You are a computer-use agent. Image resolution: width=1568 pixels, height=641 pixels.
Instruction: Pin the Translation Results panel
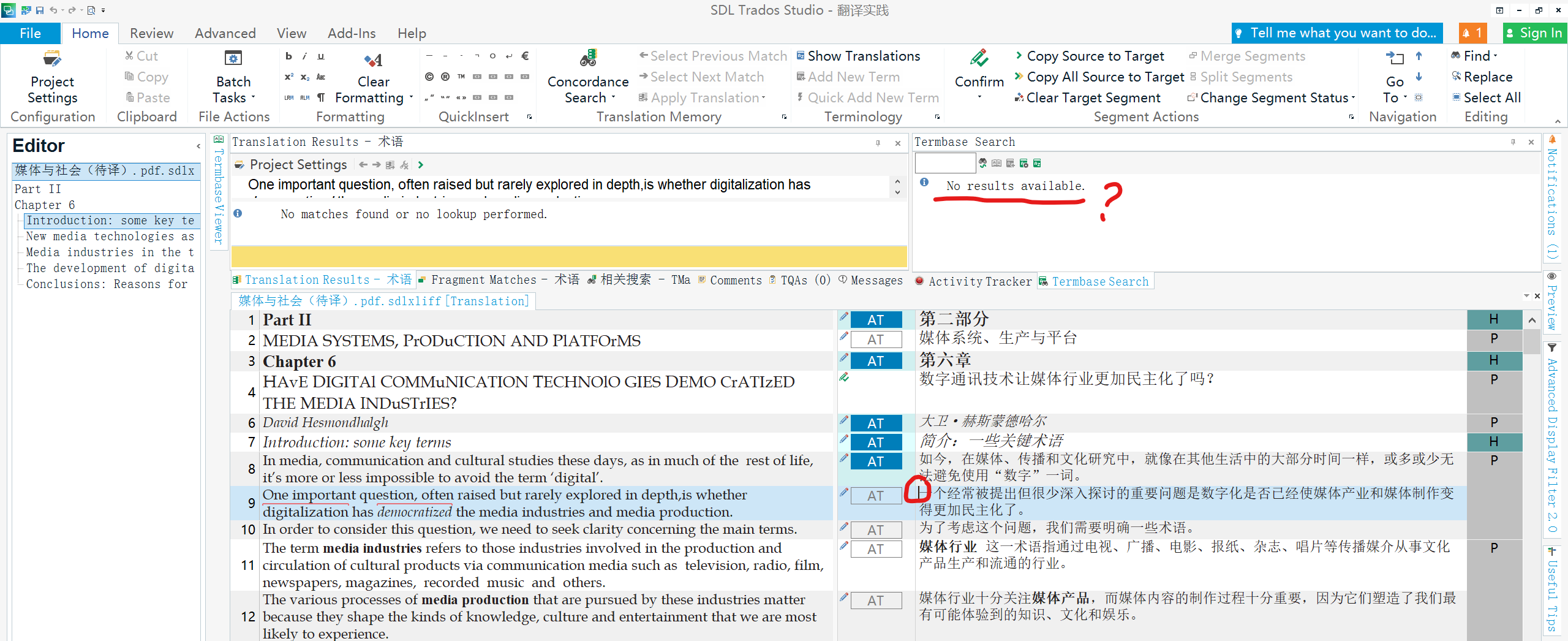point(878,143)
